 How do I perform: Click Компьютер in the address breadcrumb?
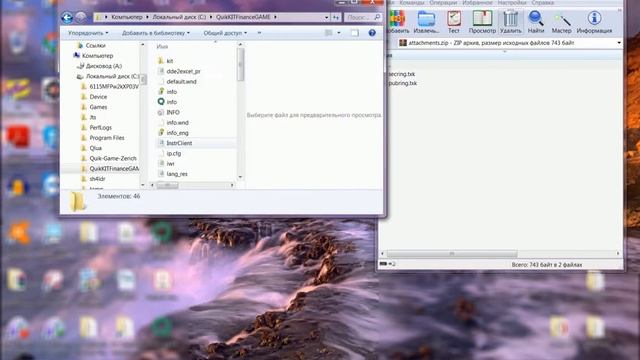(127, 17)
